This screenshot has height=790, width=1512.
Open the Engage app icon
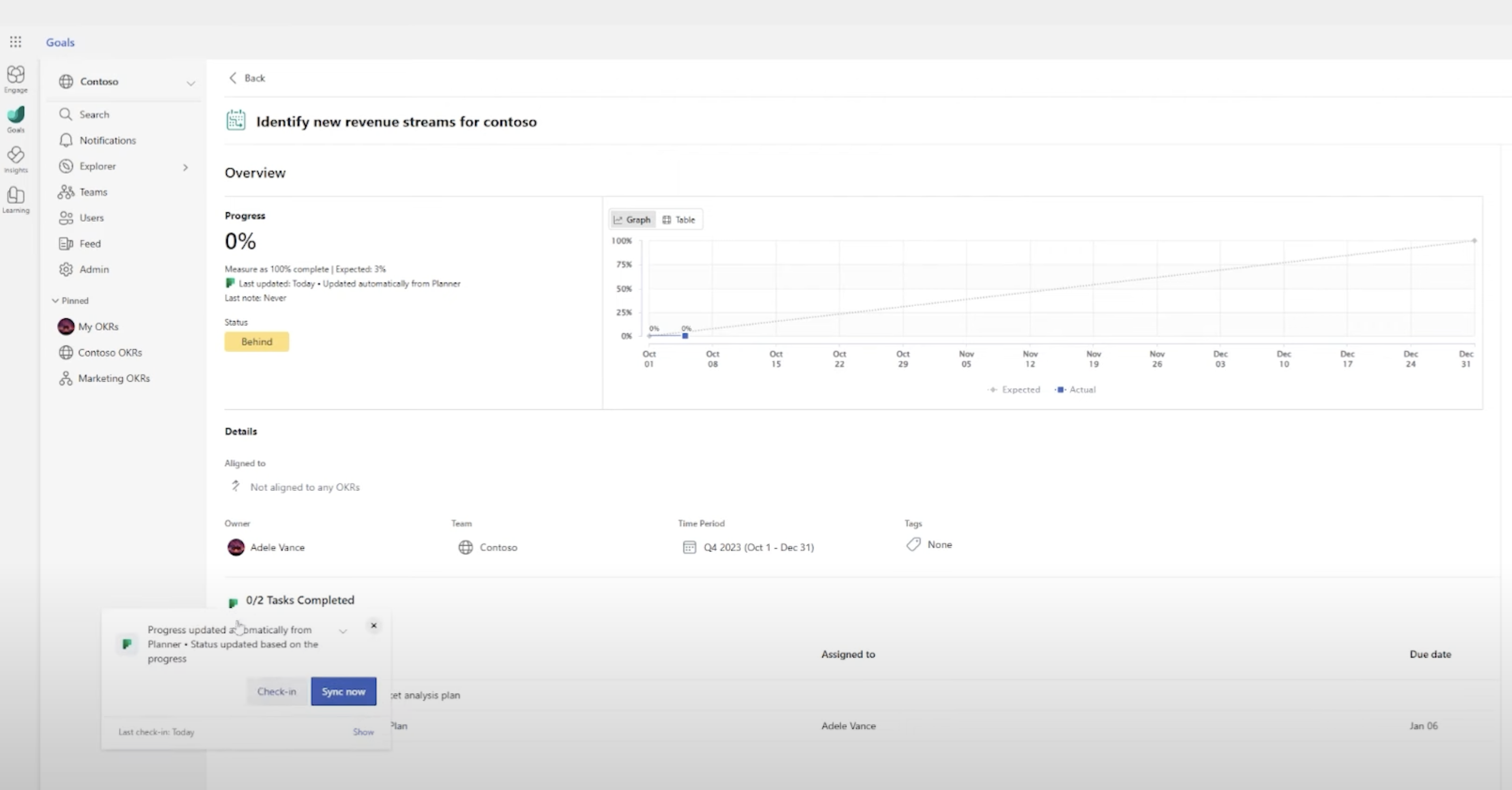click(16, 78)
